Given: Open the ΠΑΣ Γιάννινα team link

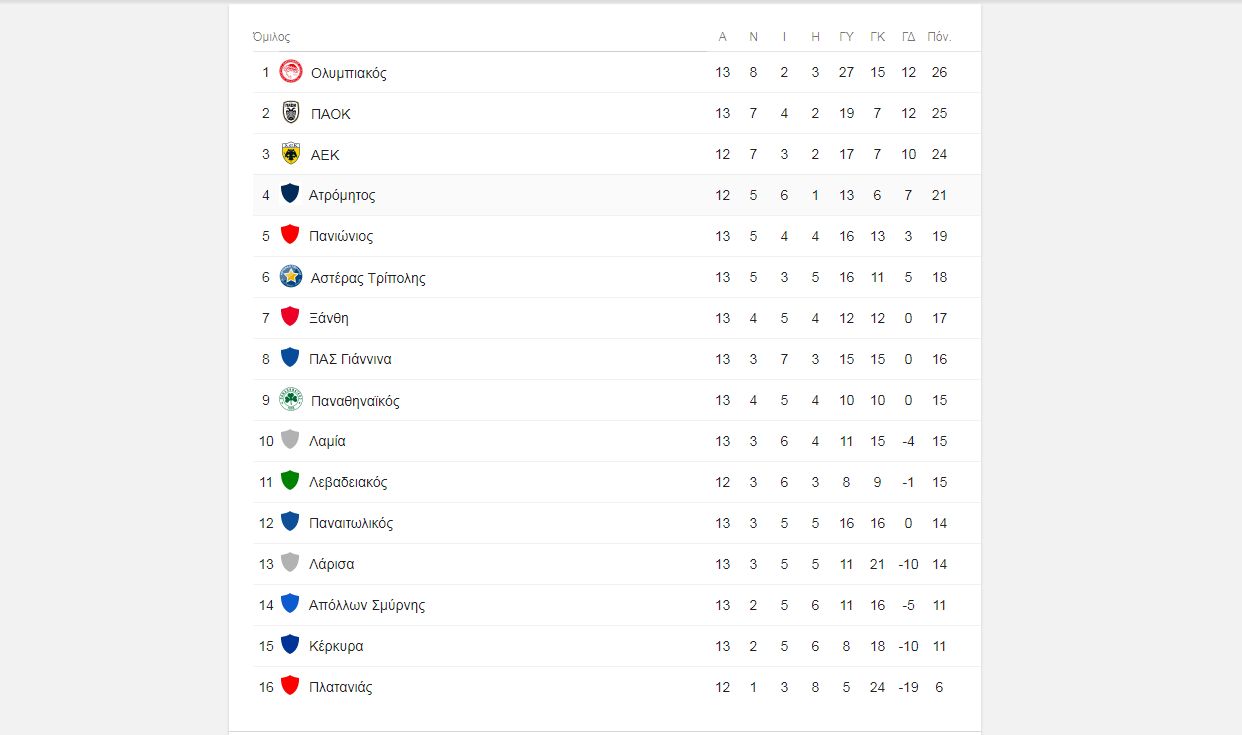Looking at the screenshot, I should 350,359.
